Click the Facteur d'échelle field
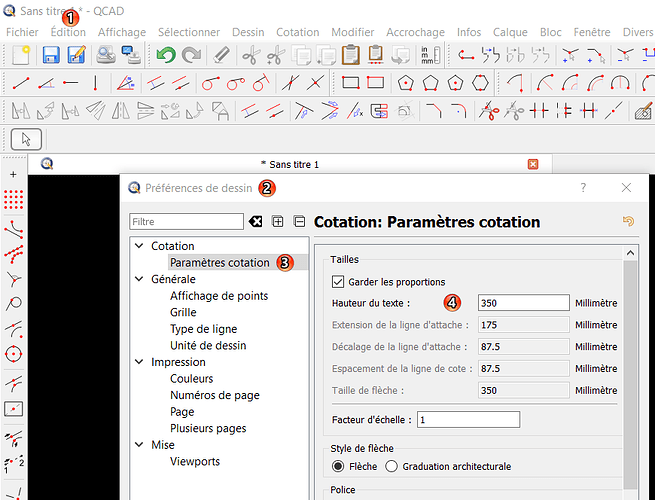The width and height of the screenshot is (655, 500). (468, 419)
